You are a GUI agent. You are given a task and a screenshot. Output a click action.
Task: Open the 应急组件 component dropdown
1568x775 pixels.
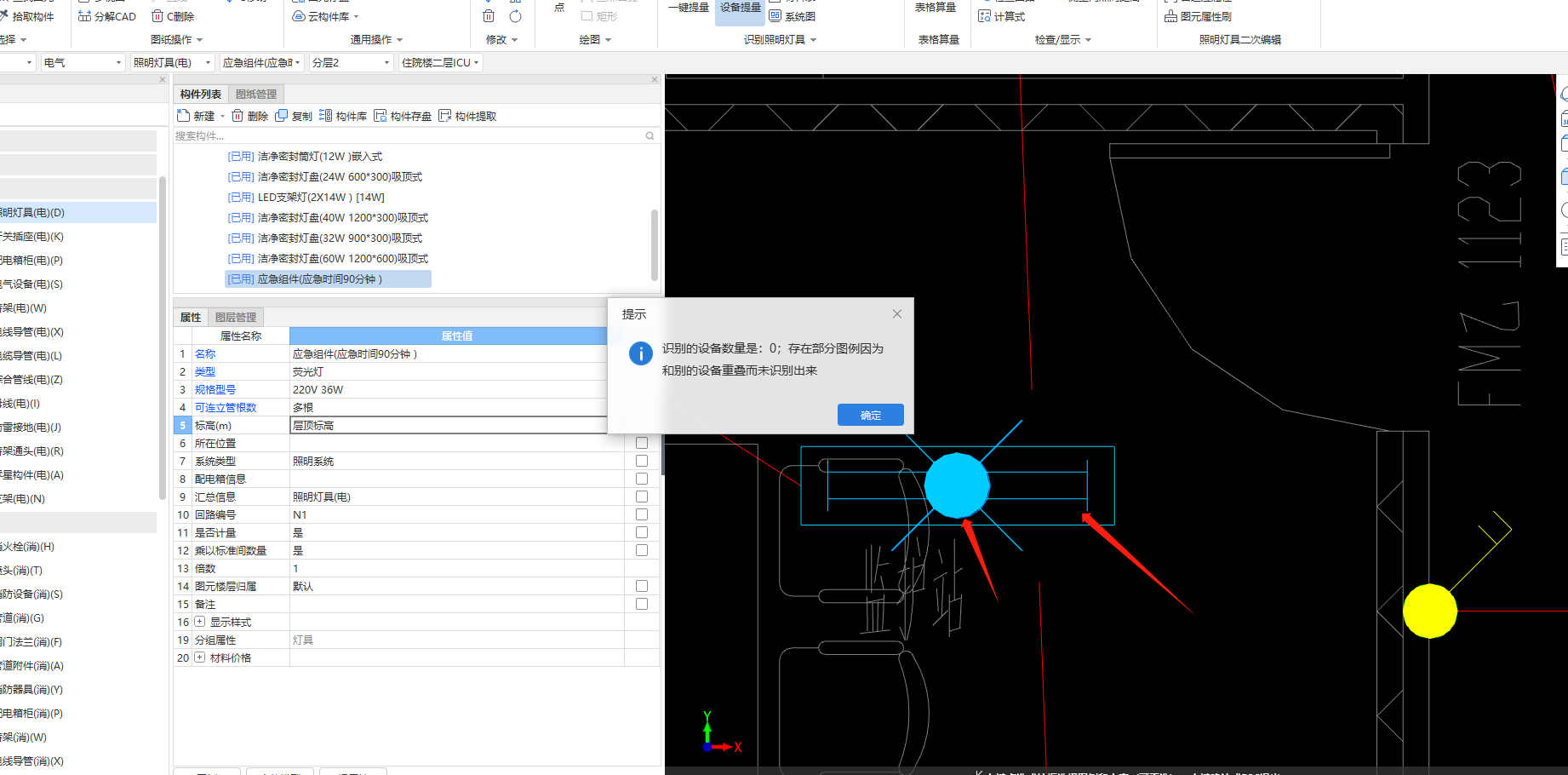(260, 62)
